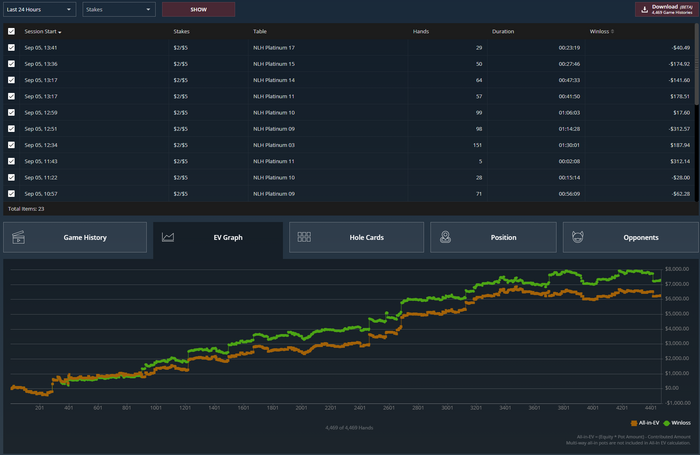Click the SHOW button
This screenshot has width=700, height=455.
pyautogui.click(x=199, y=9)
